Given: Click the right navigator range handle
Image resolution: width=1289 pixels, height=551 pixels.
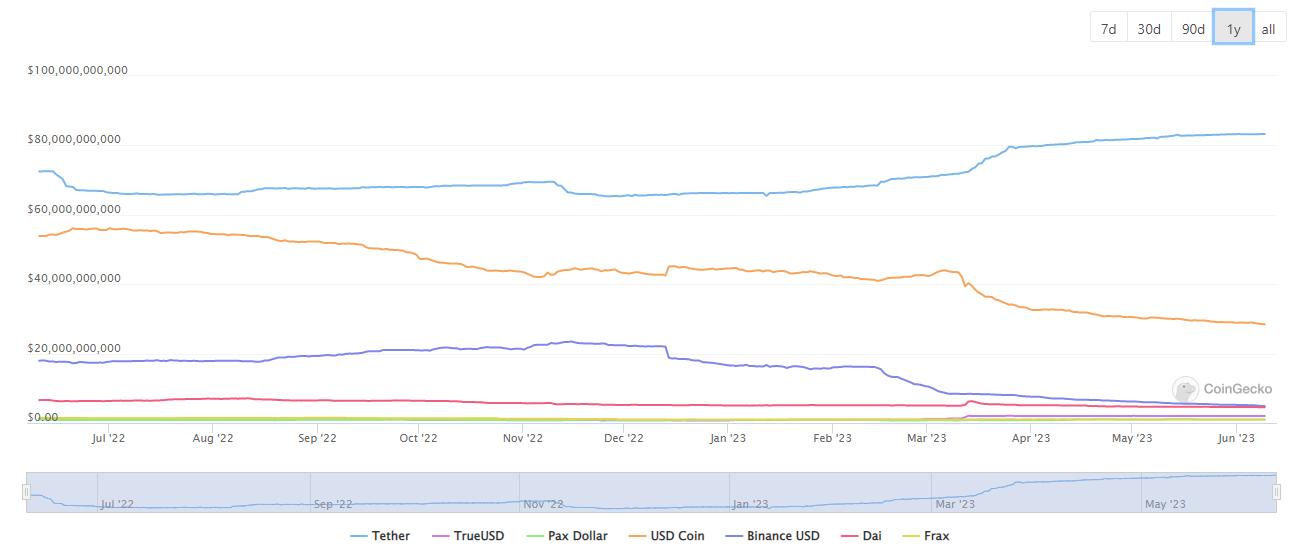Looking at the screenshot, I should [x=1277, y=492].
